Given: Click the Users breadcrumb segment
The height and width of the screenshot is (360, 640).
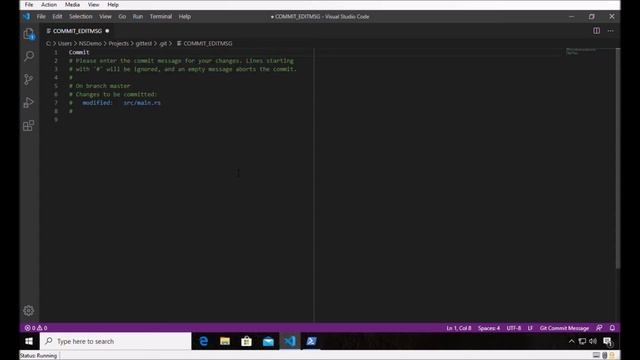Looking at the screenshot, I should (65, 43).
